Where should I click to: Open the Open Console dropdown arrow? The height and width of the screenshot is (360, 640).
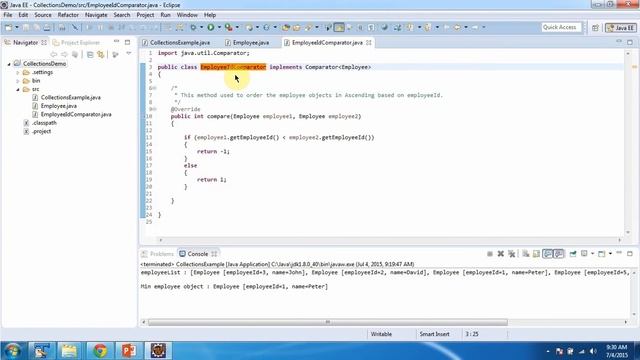(x=610, y=254)
